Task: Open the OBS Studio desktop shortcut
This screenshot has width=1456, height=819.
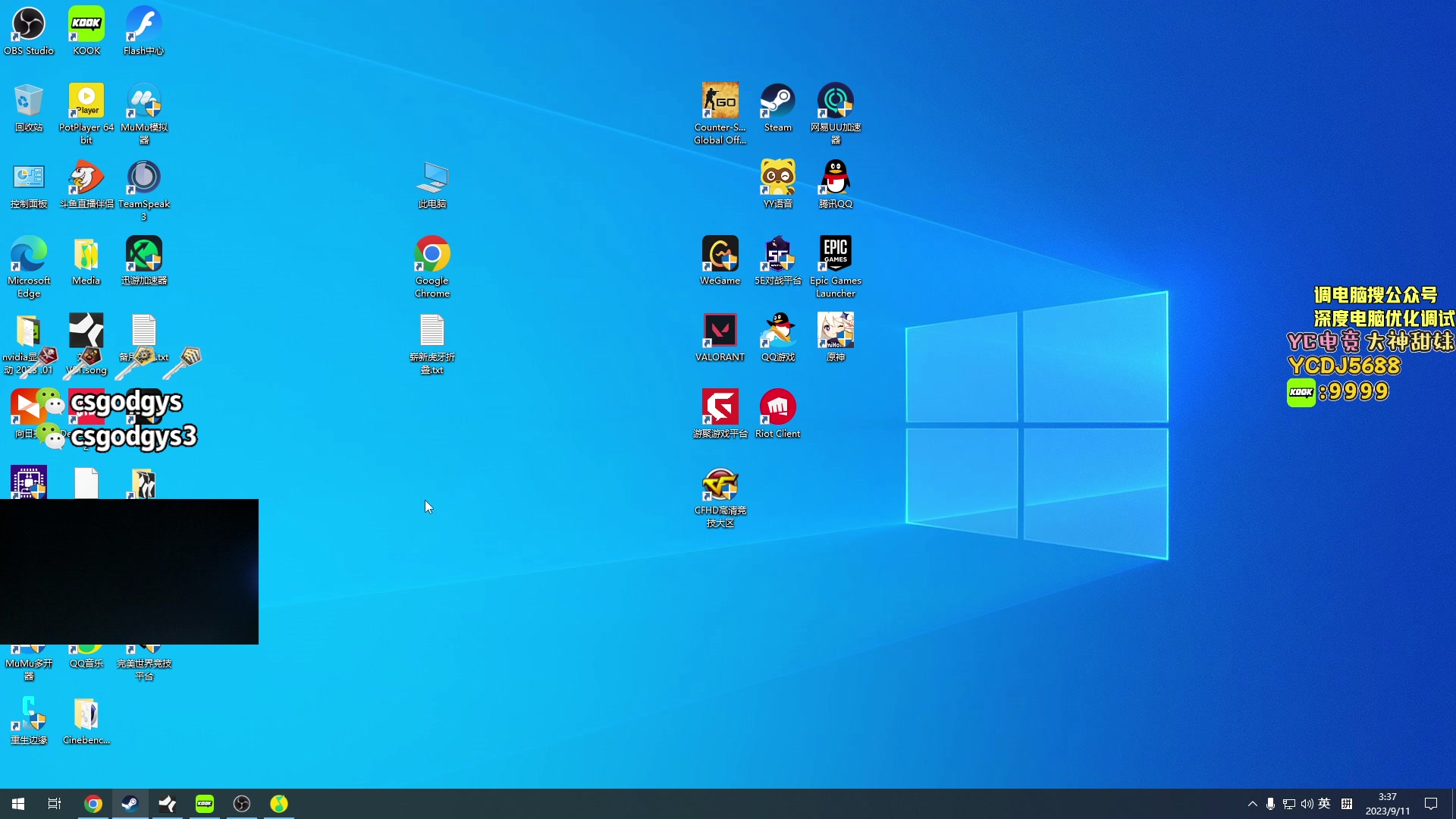Action: [x=29, y=31]
